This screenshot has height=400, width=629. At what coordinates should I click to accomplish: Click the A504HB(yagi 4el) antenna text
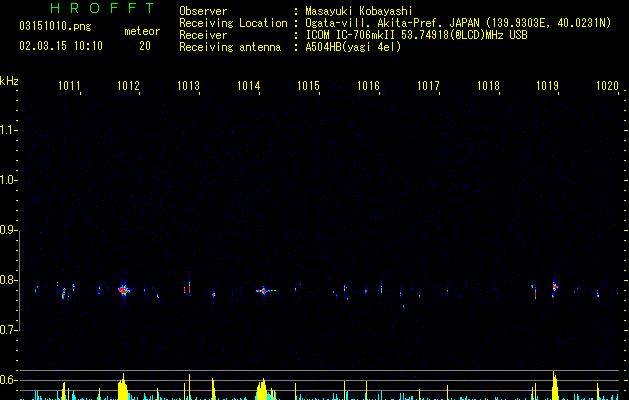[x=353, y=47]
